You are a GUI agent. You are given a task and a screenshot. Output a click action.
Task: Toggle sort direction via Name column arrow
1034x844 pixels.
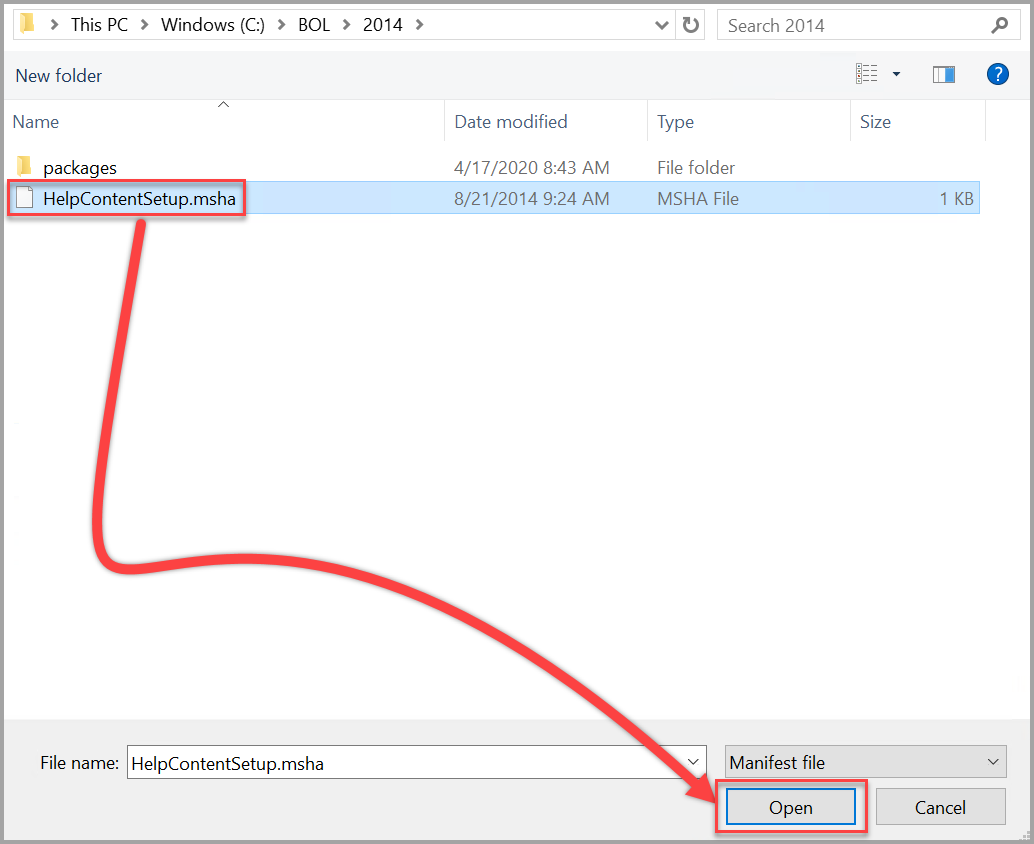[x=223, y=104]
